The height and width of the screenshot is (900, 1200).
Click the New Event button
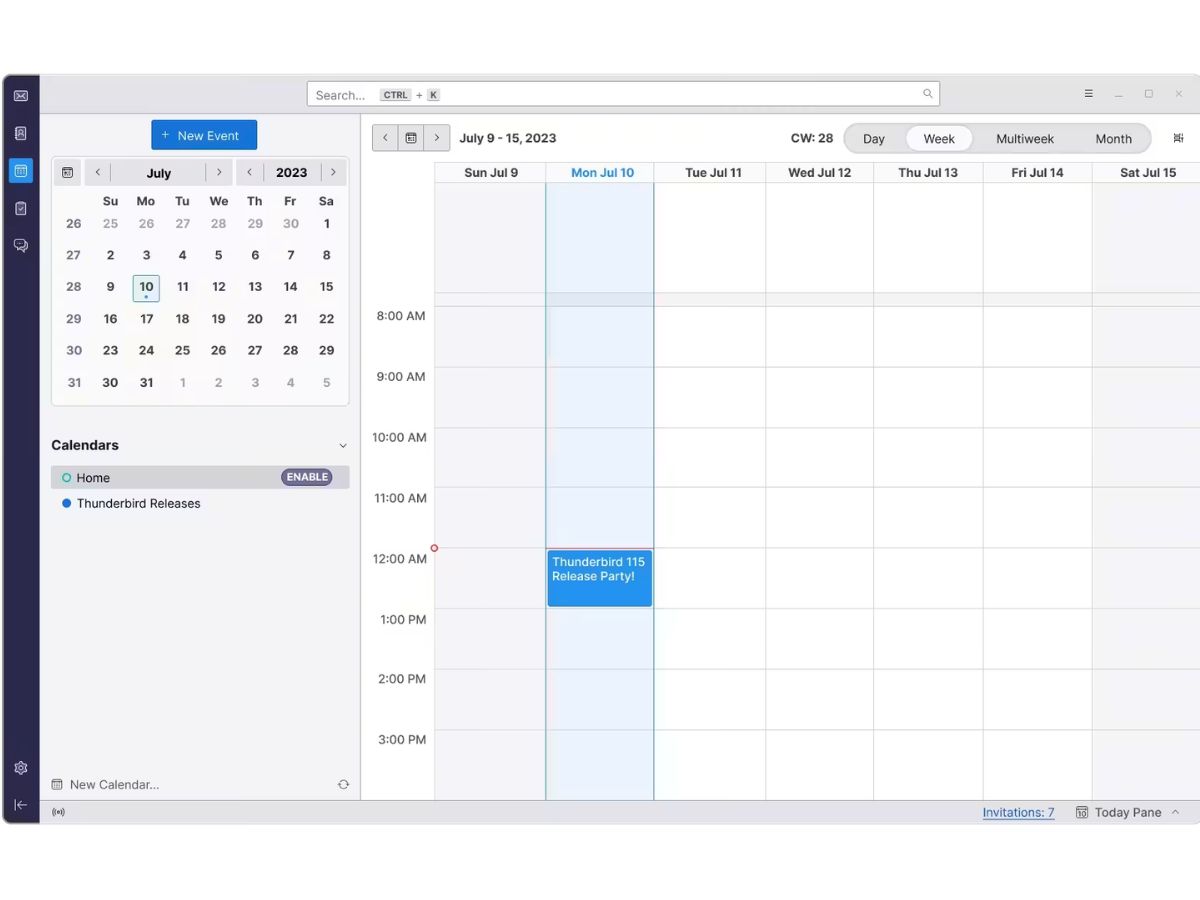coord(204,135)
